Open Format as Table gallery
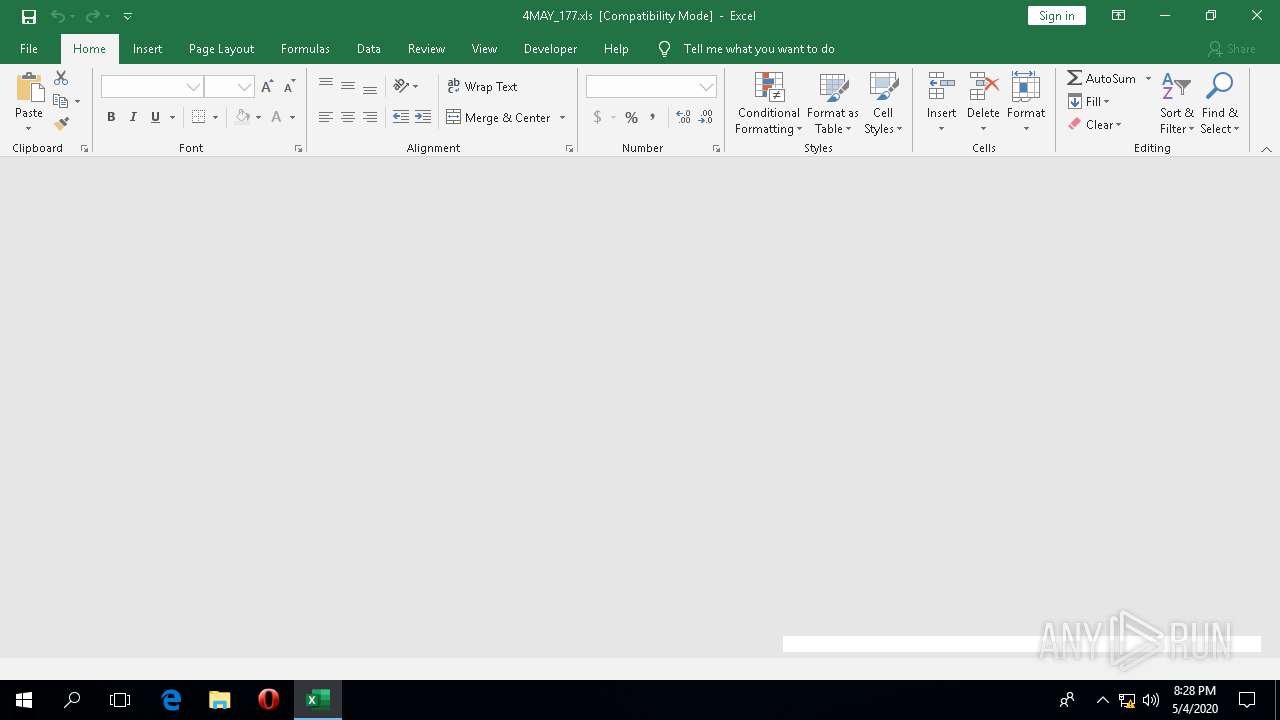1280x720 pixels. coord(833,104)
